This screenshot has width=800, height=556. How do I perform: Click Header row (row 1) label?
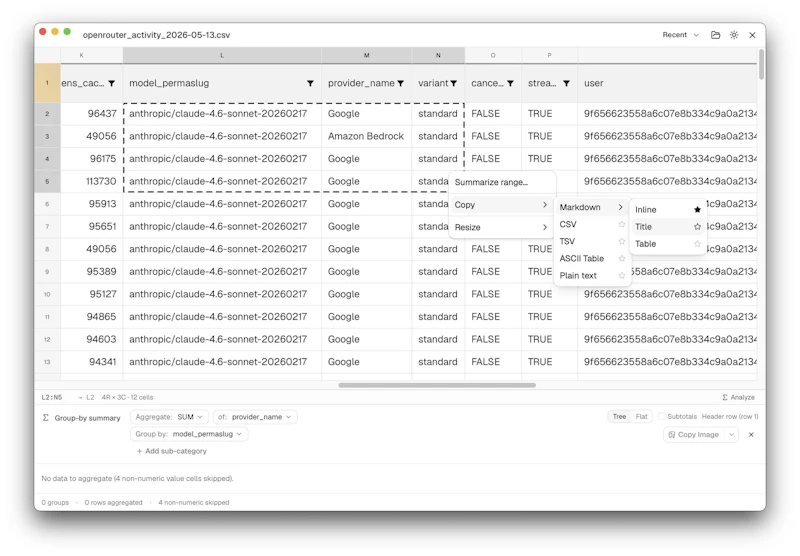[x=730, y=416]
